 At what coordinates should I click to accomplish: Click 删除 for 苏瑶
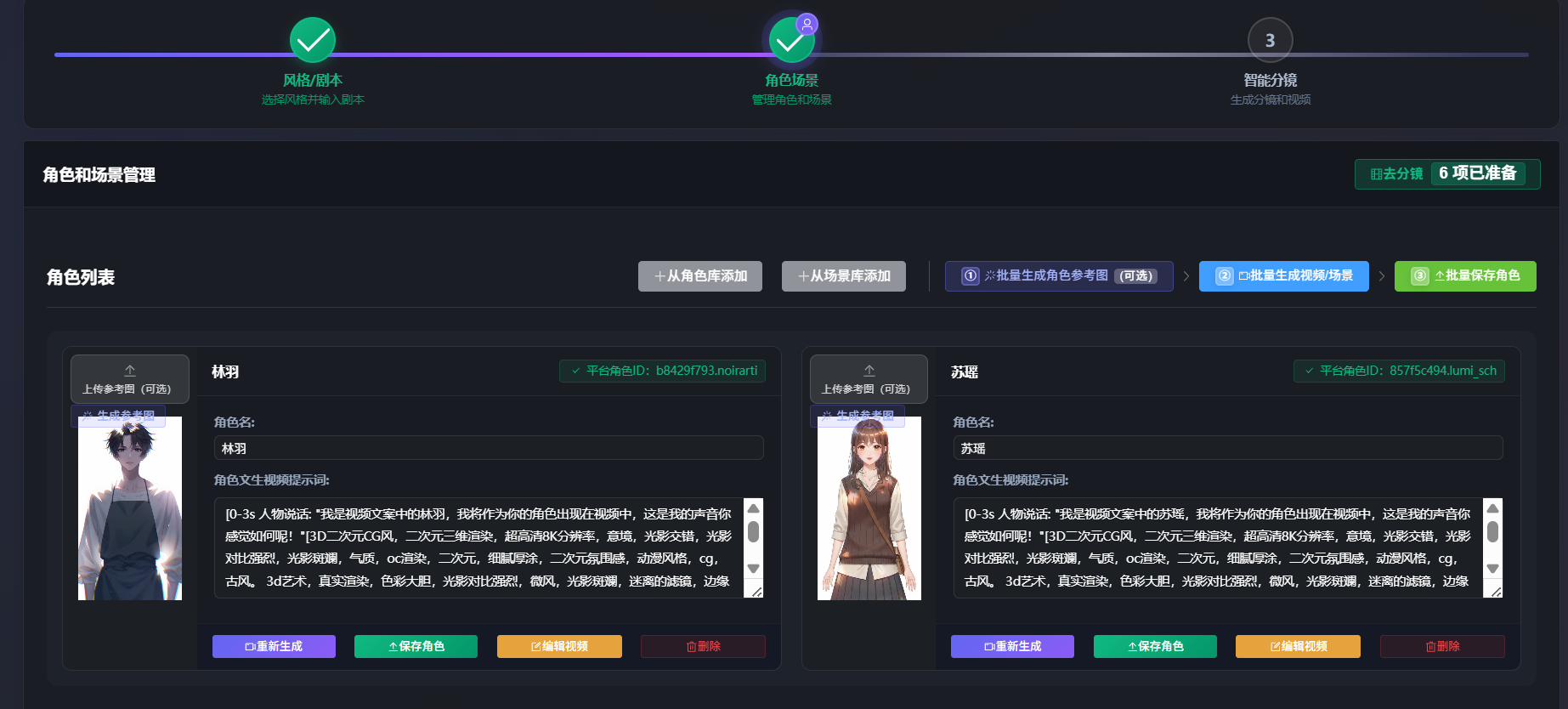[x=1442, y=647]
